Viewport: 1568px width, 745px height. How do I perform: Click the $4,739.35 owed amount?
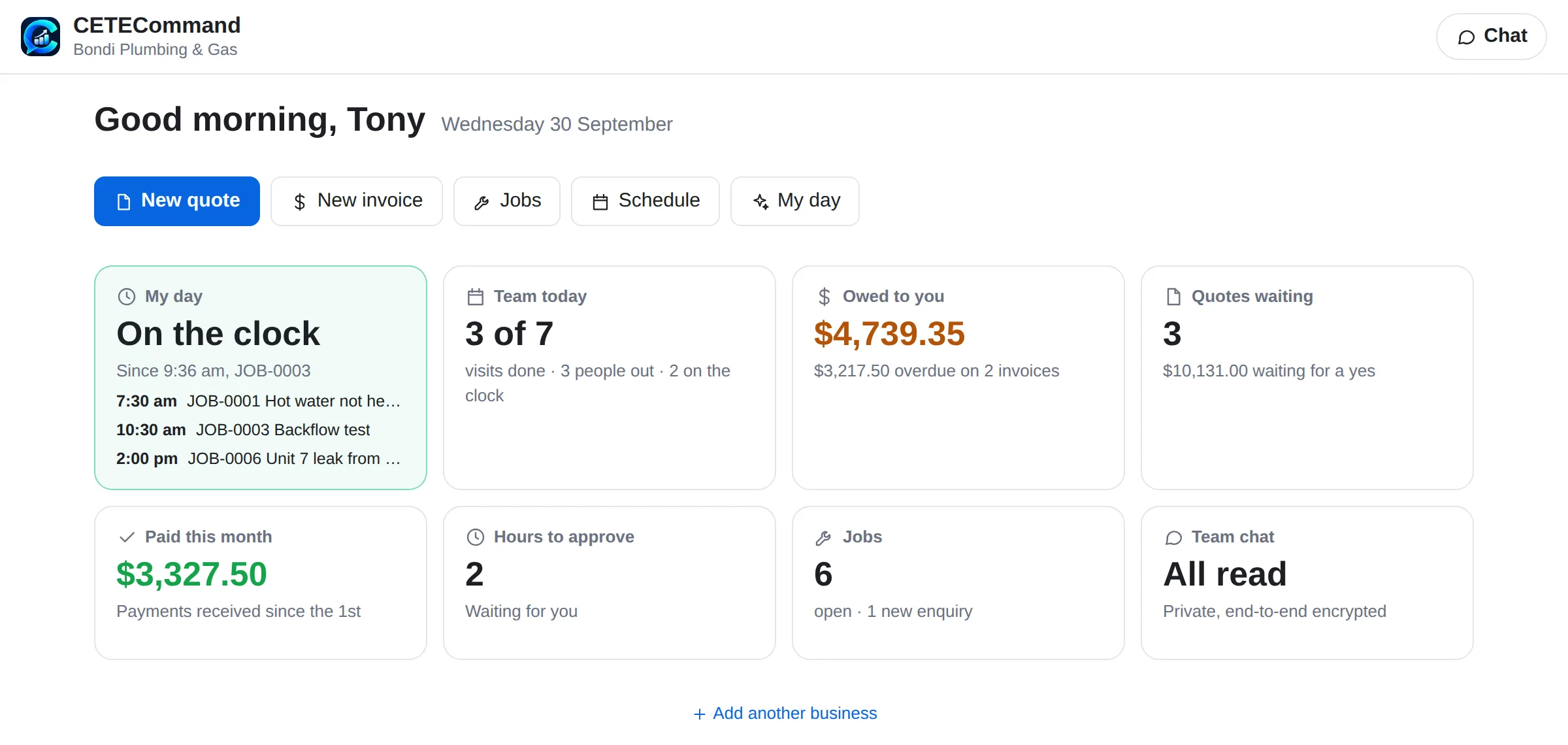click(889, 333)
